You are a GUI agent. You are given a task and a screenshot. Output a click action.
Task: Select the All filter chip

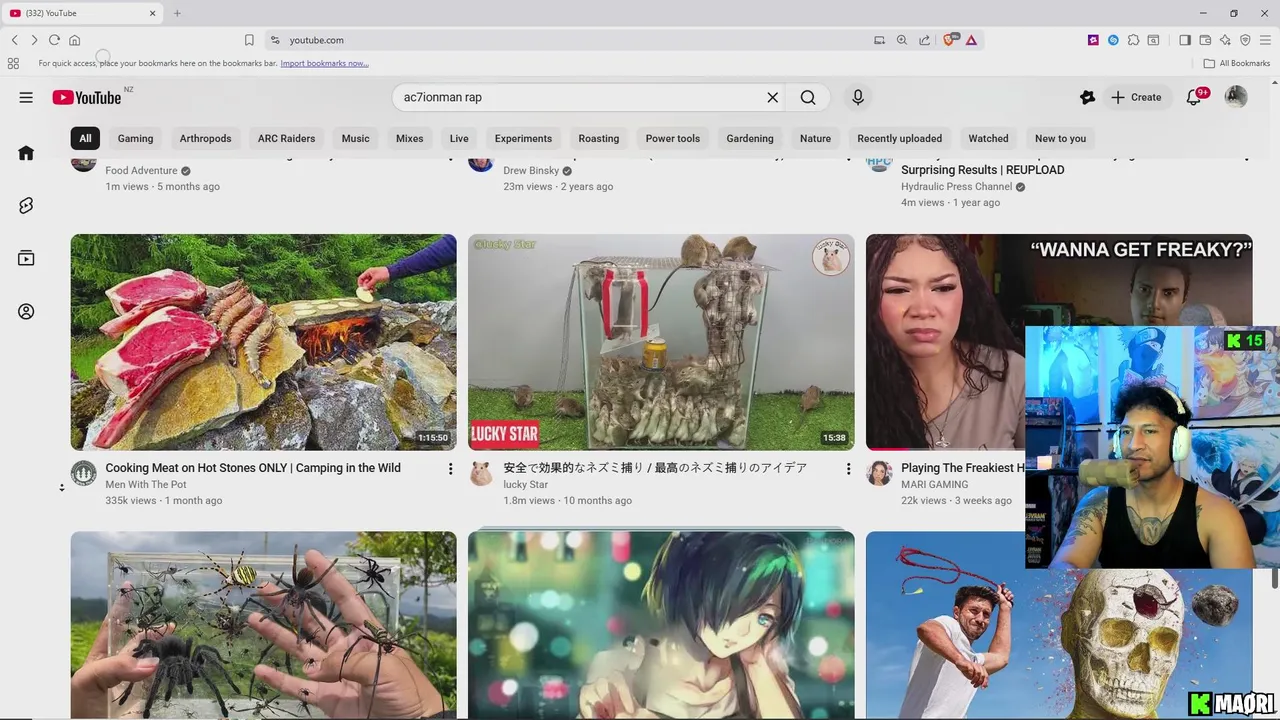[x=85, y=138]
